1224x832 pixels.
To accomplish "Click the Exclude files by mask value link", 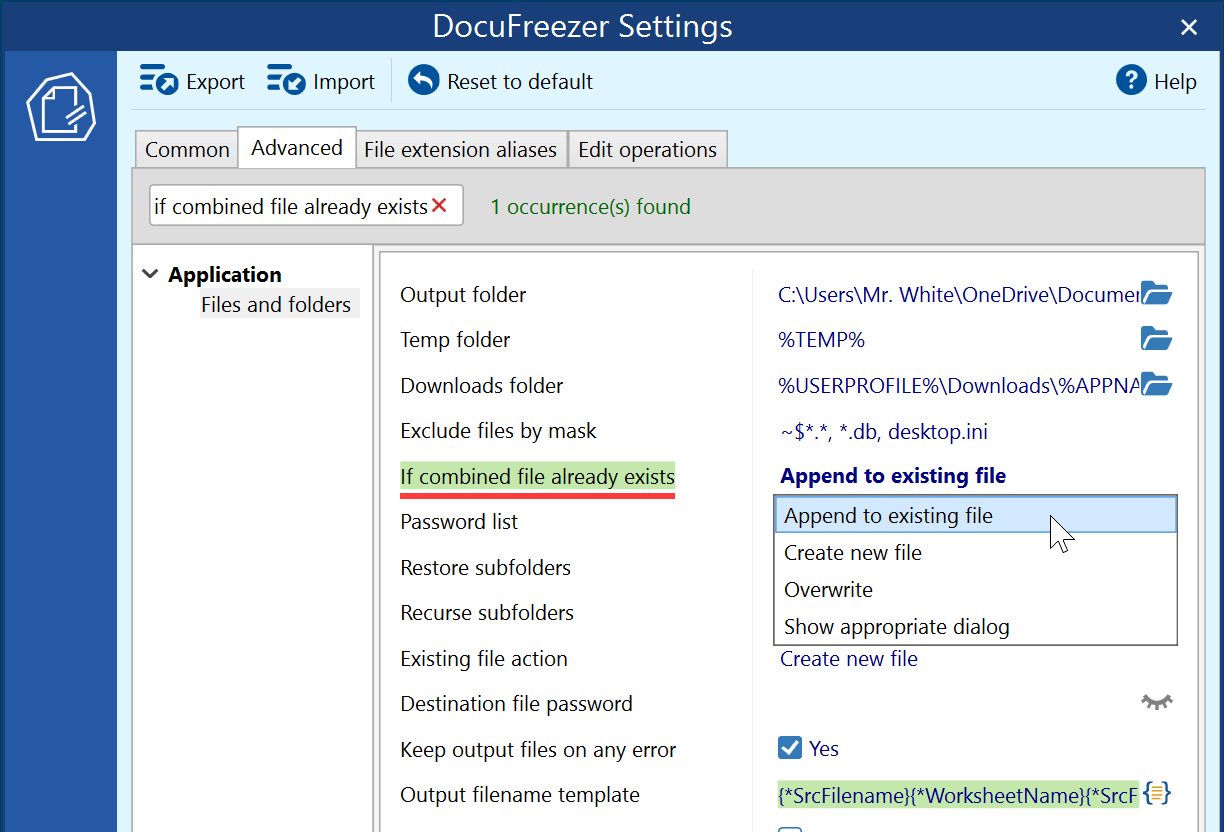I will (882, 431).
